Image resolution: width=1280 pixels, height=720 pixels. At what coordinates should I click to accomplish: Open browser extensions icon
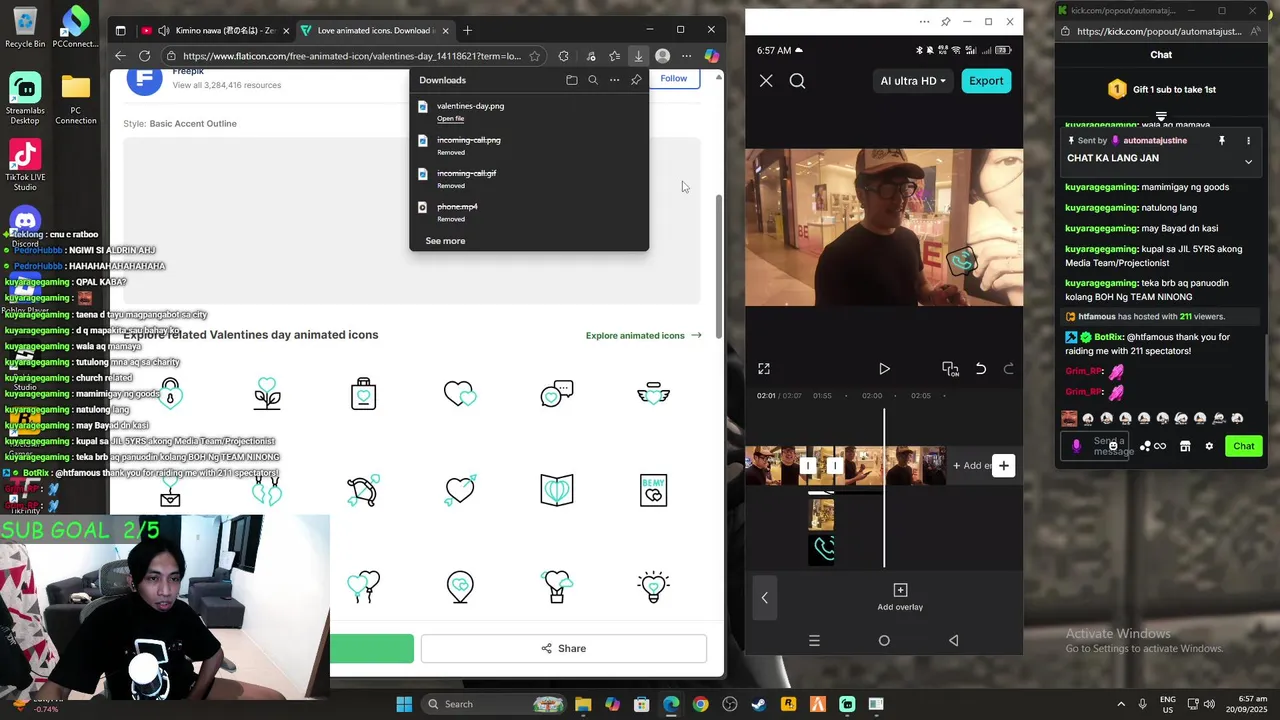563,56
